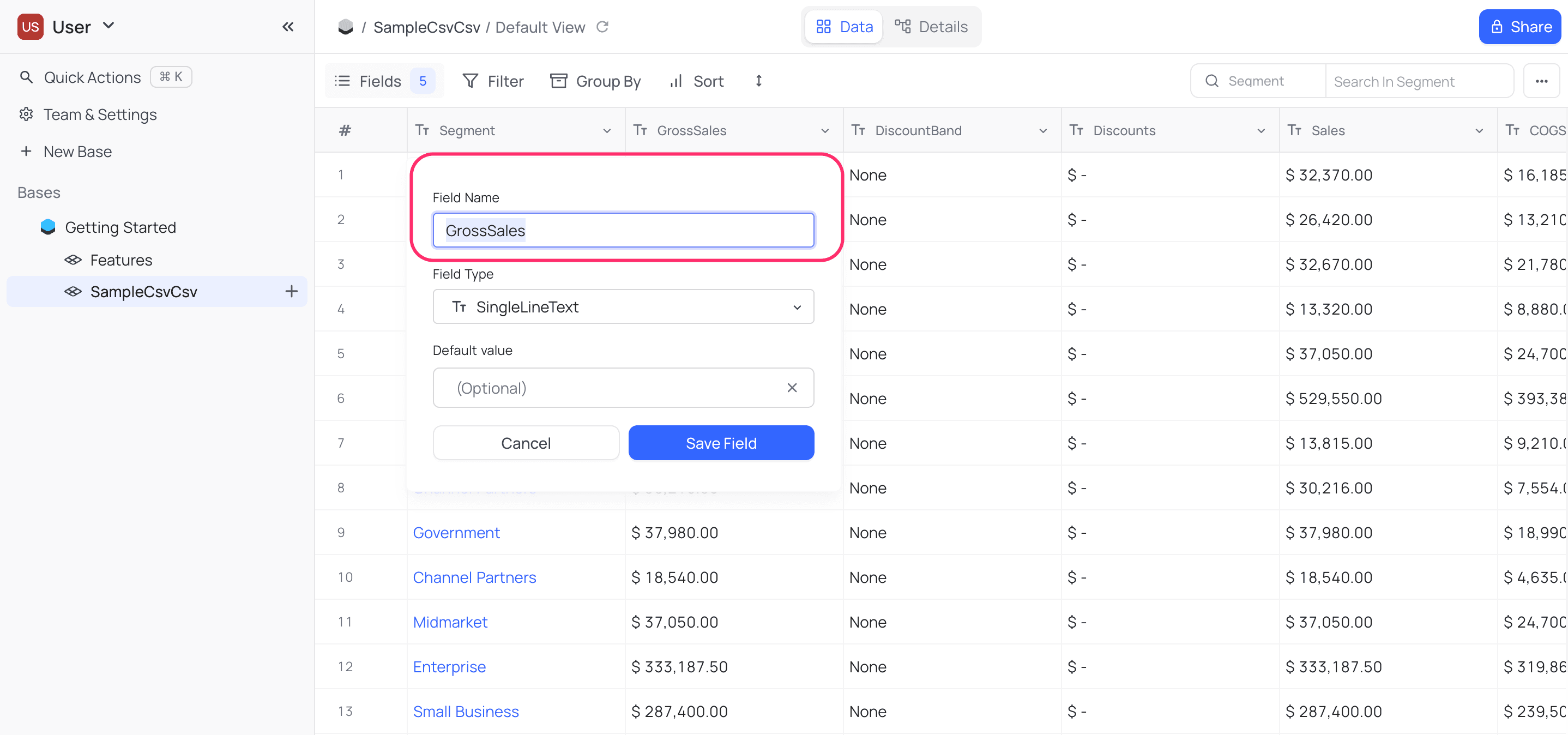Viewport: 1568px width, 735px height.
Task: Switch to the Details tab
Action: 931,27
